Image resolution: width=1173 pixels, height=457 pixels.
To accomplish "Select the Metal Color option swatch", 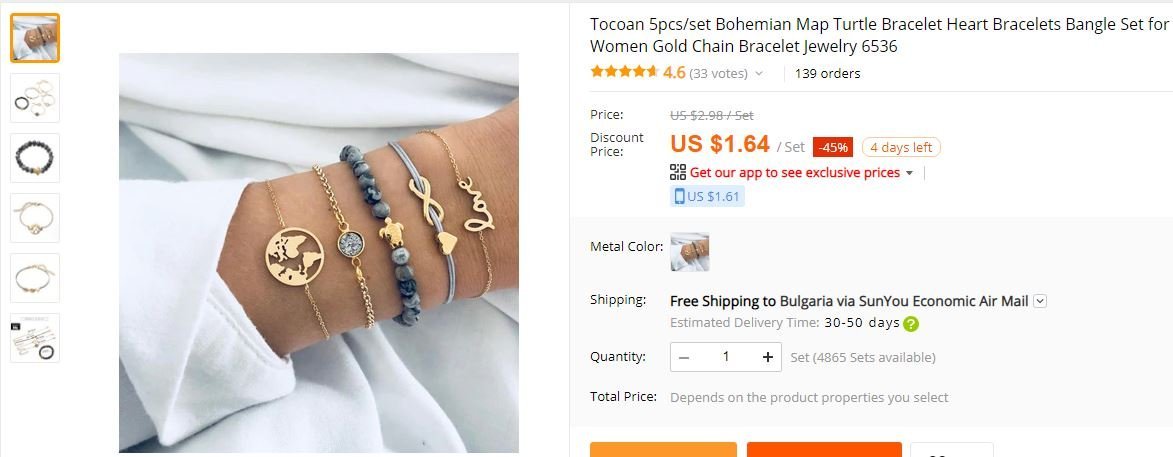I will pyautogui.click(x=690, y=252).
